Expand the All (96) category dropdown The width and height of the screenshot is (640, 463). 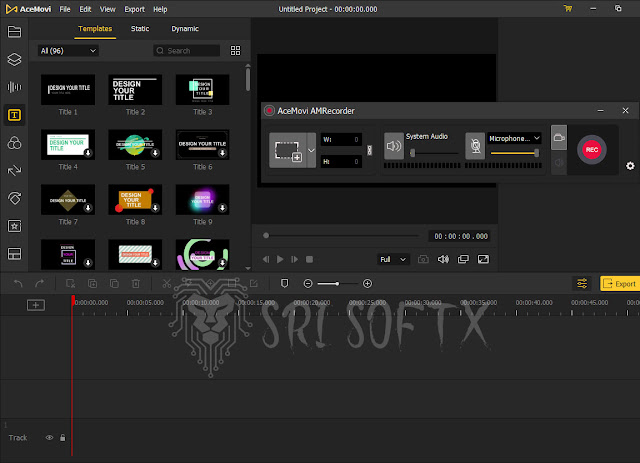[x=68, y=51]
